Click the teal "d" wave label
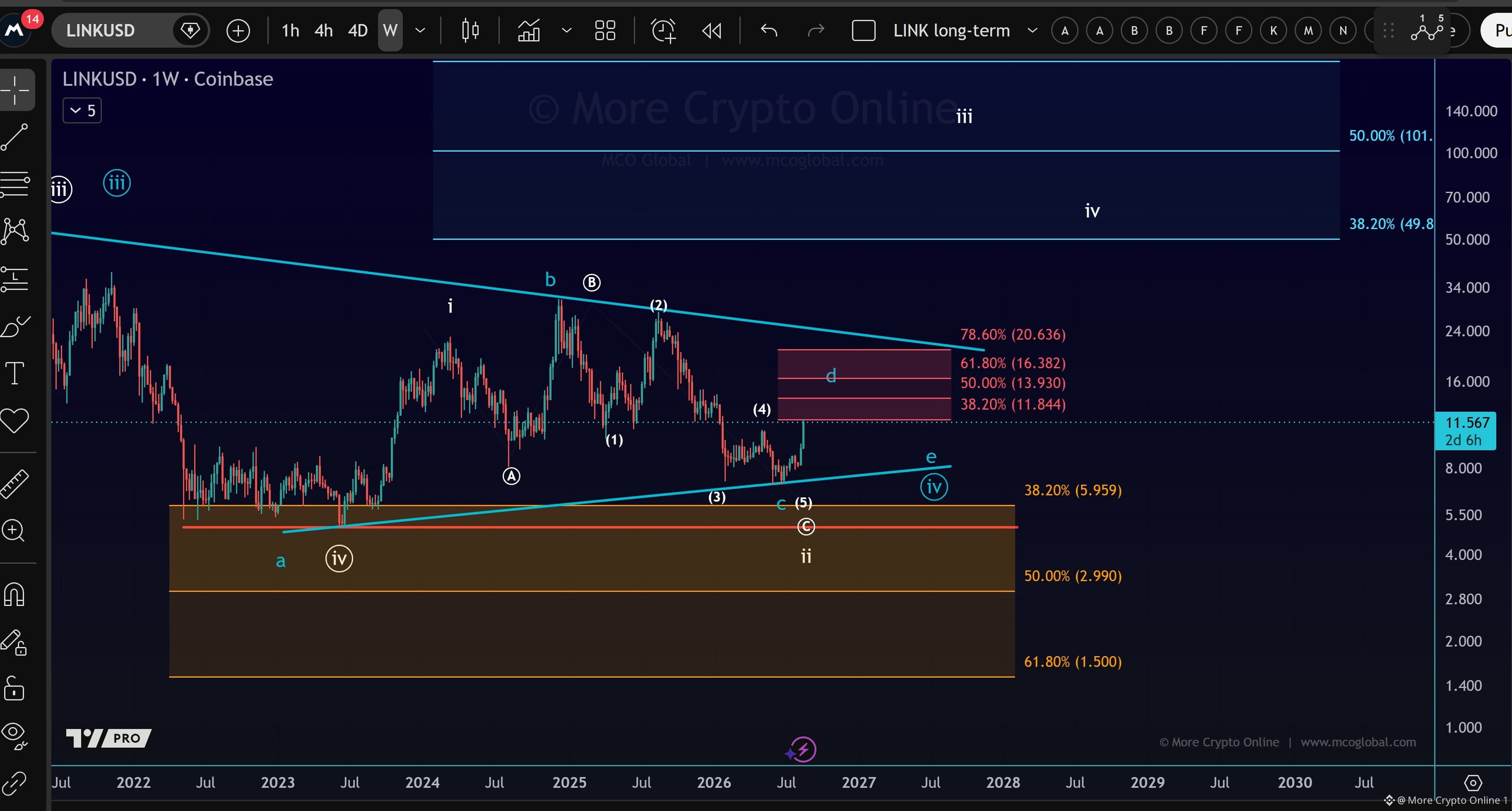1512x811 pixels. pyautogui.click(x=831, y=376)
